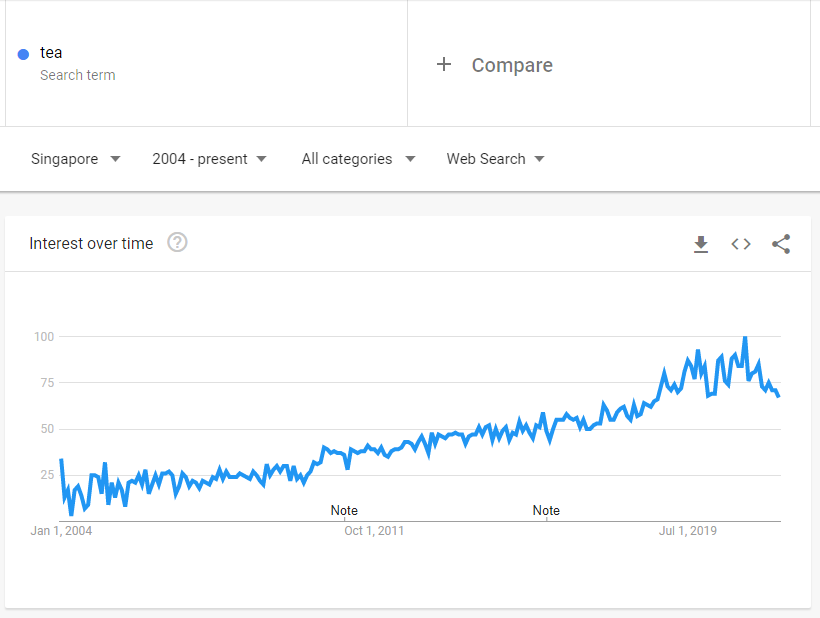820x618 pixels.
Task: Edit the tea search term
Action: [x=51, y=53]
